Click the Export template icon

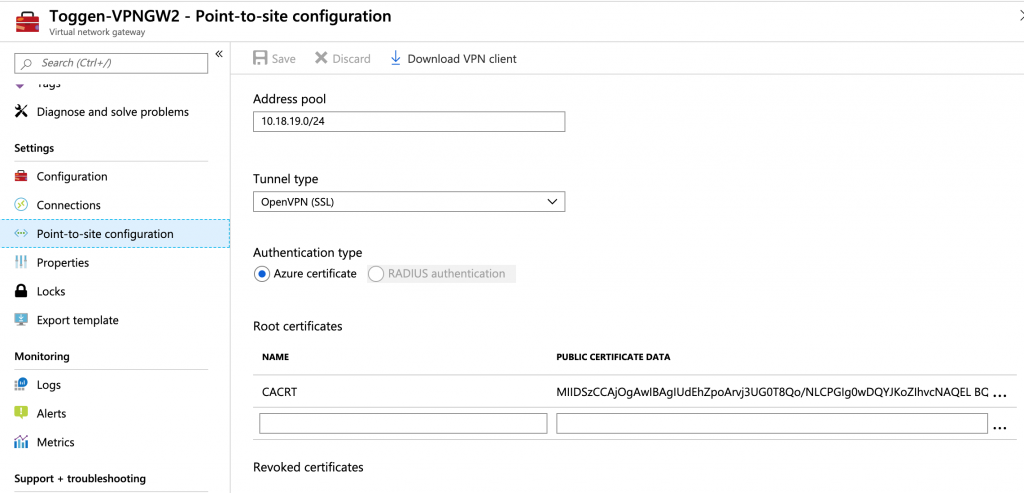(21, 321)
